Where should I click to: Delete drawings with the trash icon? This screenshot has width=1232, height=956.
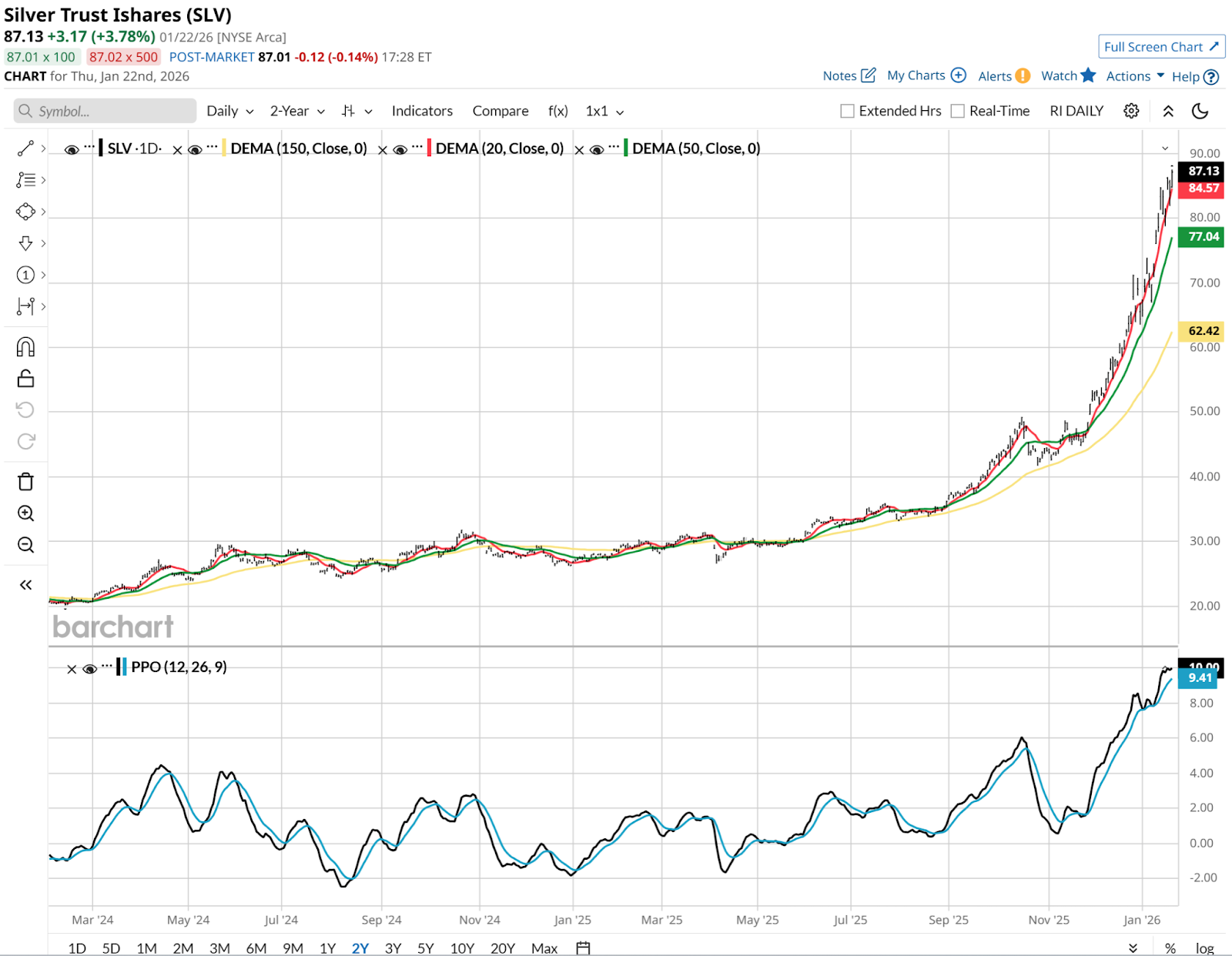(25, 482)
